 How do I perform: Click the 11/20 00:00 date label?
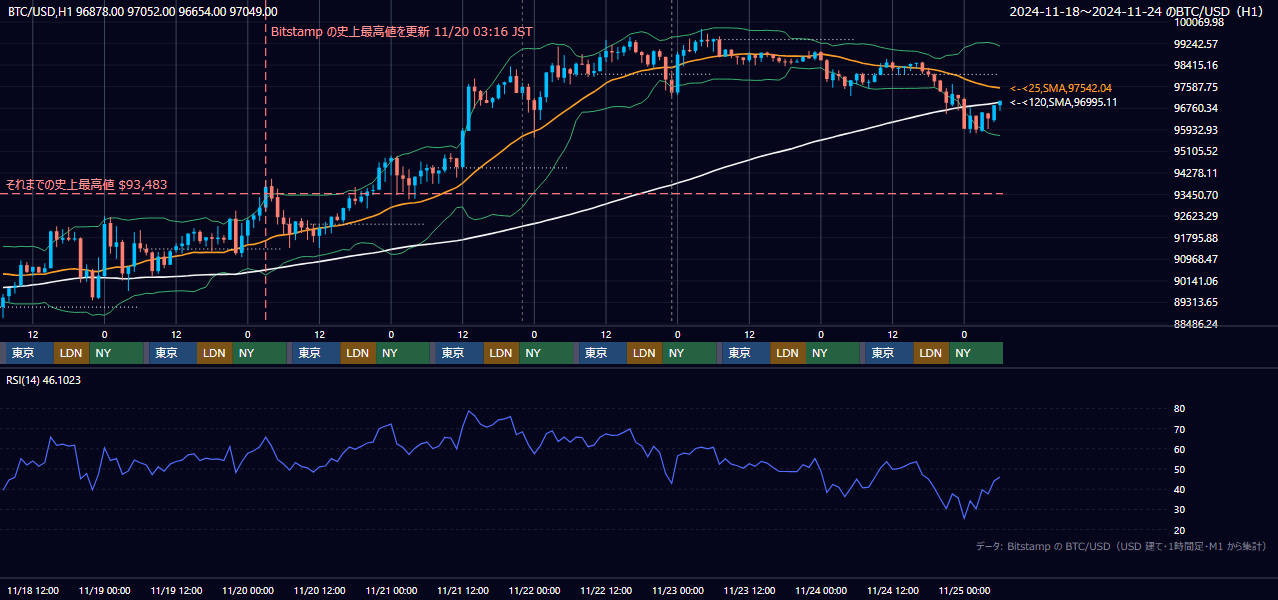[x=248, y=590]
